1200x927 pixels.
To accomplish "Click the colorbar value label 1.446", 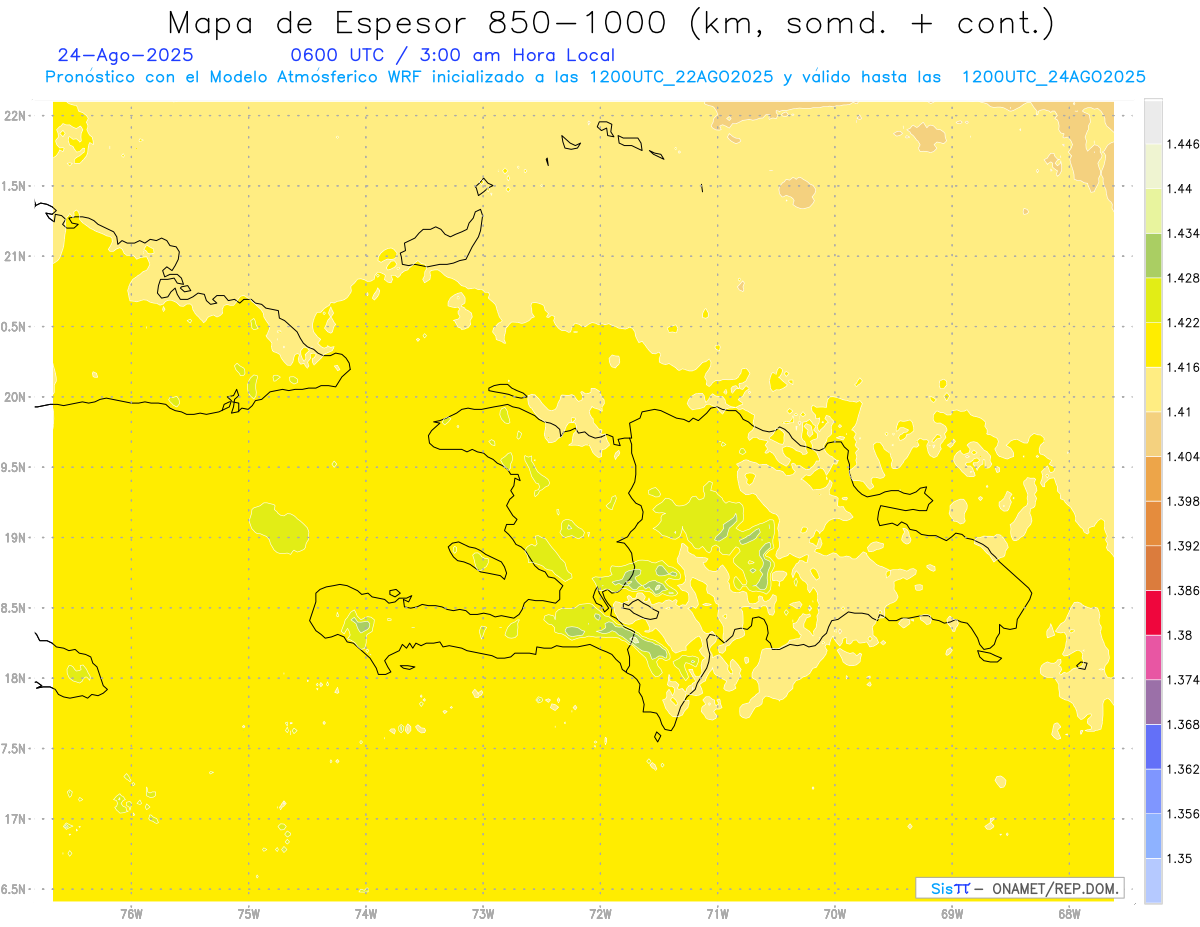I will [1183, 144].
